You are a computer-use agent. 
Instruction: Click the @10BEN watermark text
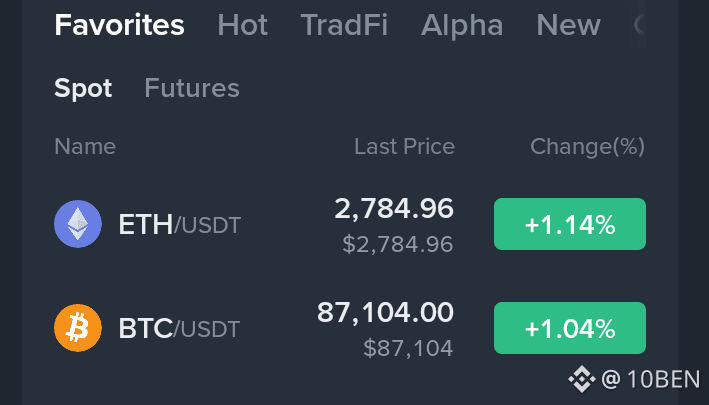(x=650, y=379)
